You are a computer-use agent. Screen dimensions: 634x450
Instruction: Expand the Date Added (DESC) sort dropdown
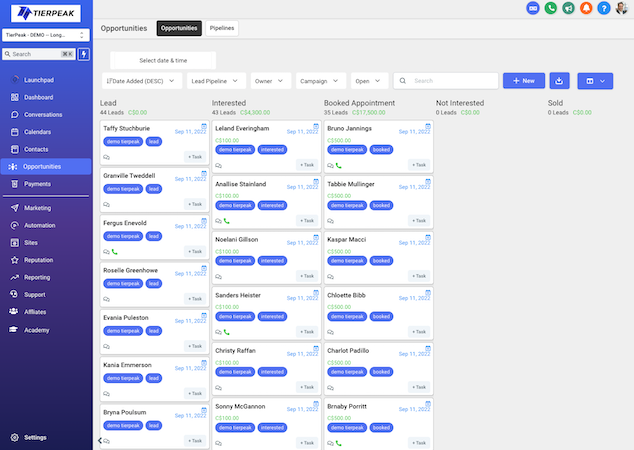point(139,80)
